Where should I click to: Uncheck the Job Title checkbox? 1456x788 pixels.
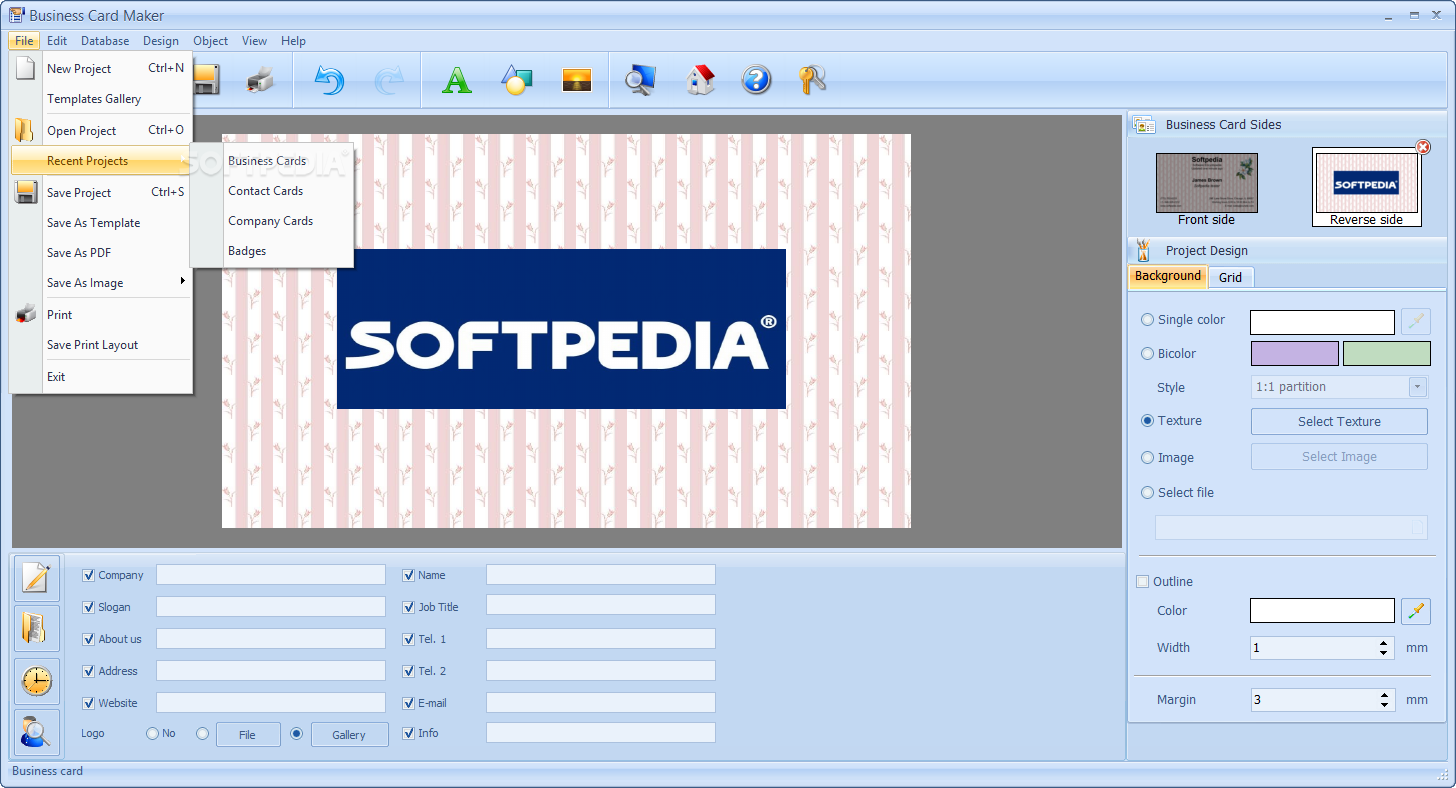408,607
